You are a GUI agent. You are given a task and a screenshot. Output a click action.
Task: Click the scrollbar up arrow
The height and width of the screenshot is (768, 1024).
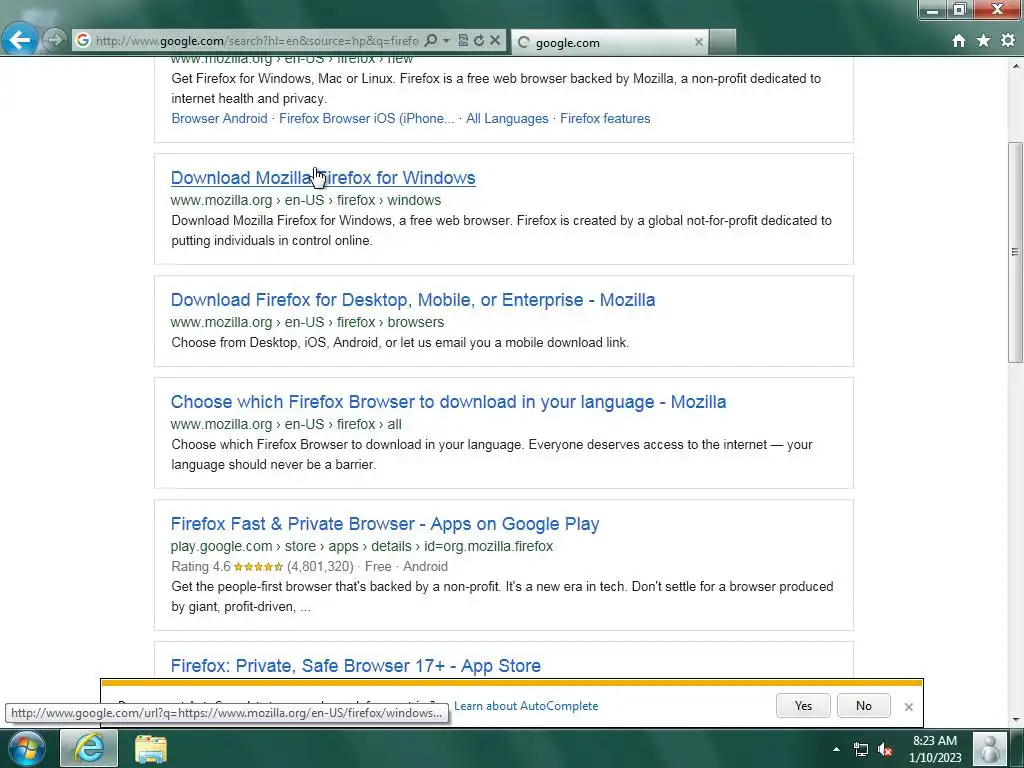coord(1015,66)
